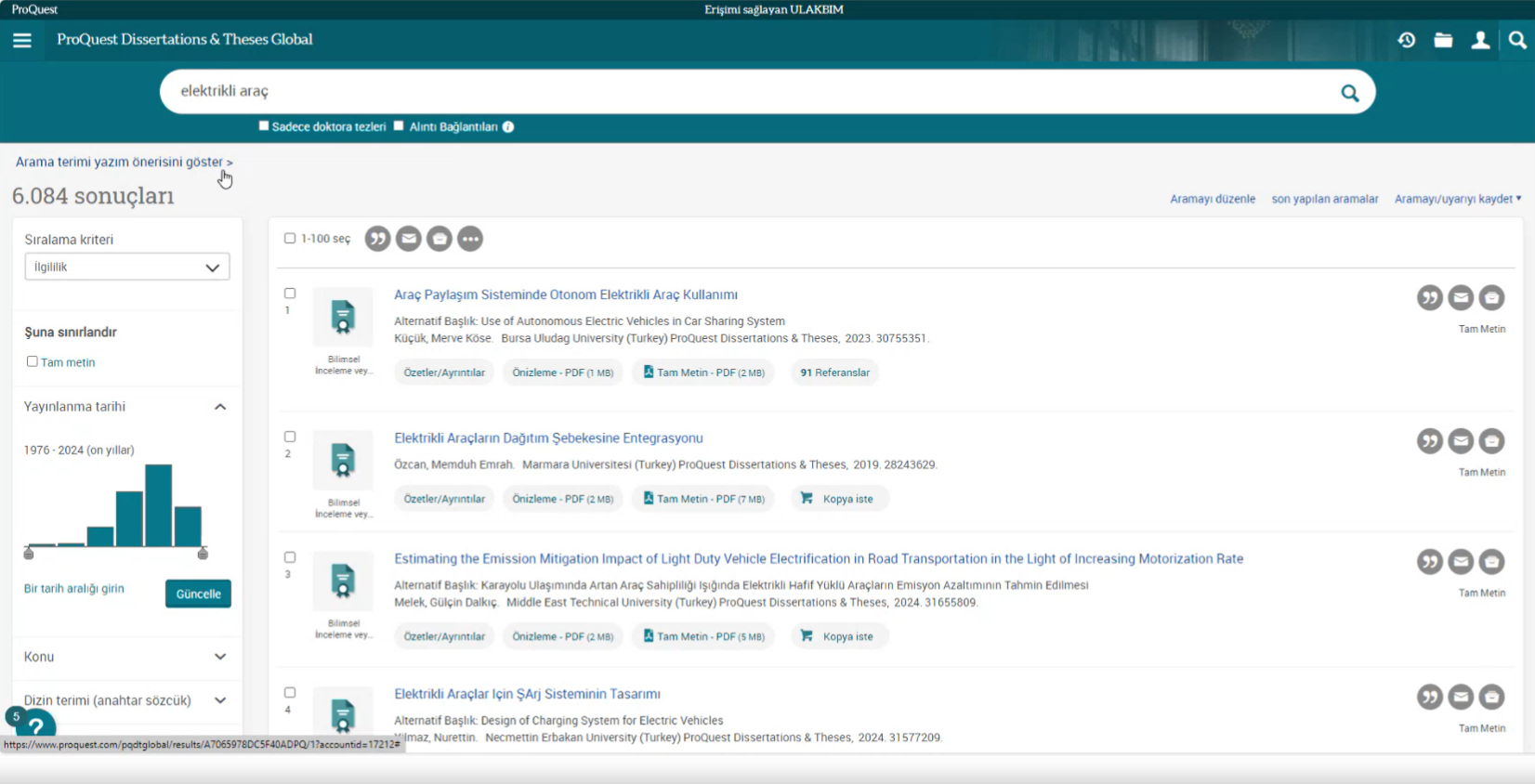The image size is (1535, 784).
Task: Collapse the Yayınlanma tarihi section
Action: point(220,407)
